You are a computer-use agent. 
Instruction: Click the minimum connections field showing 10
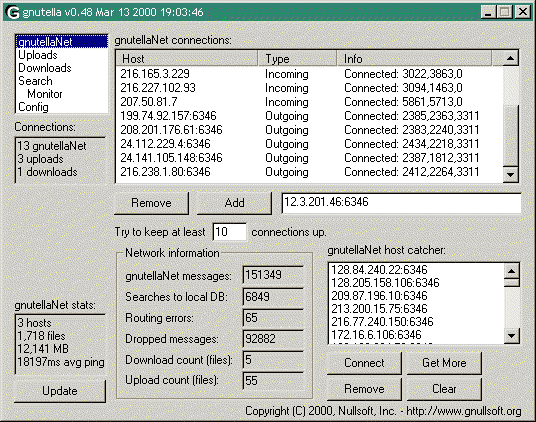[x=229, y=232]
